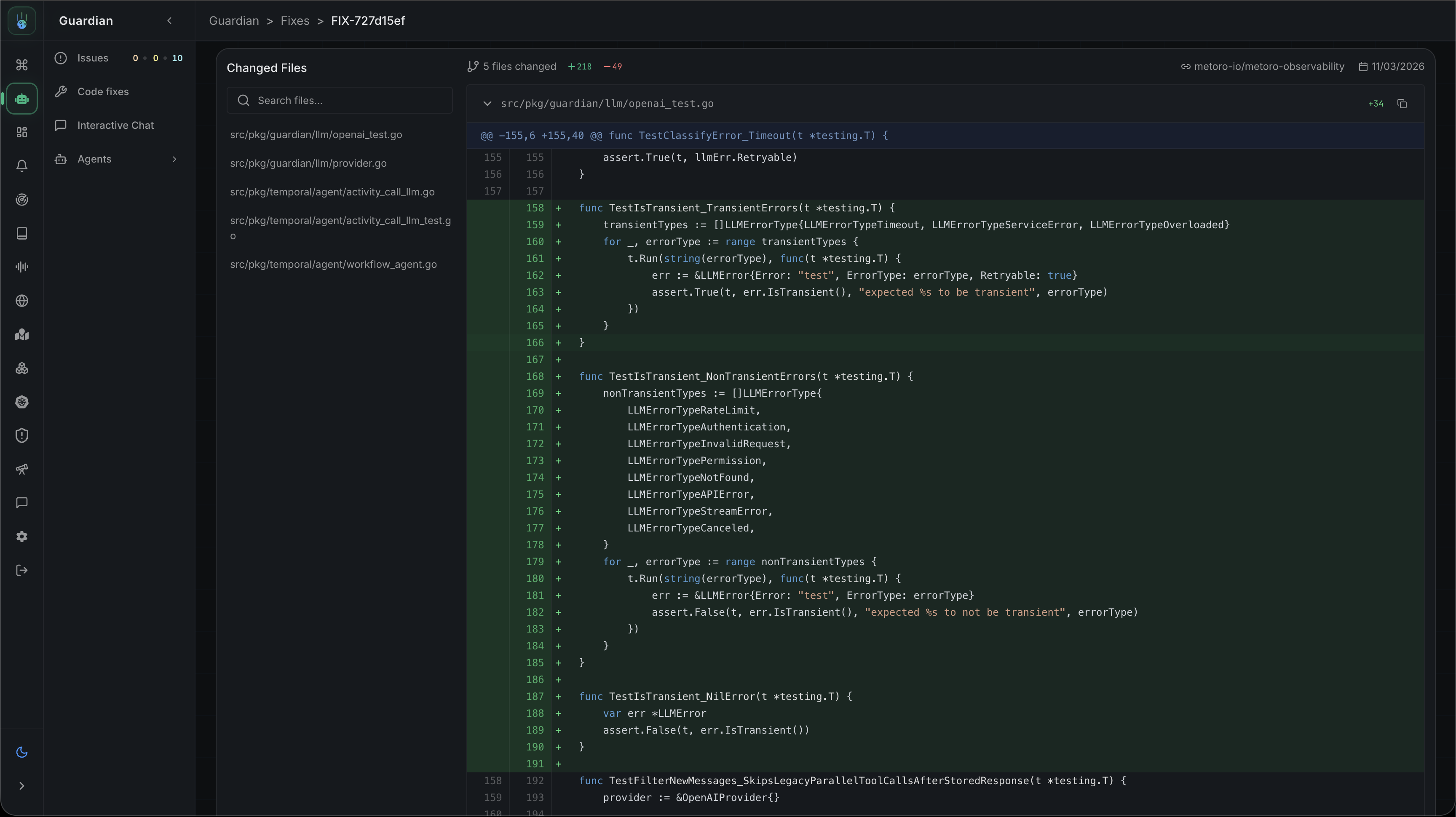1456x817 pixels.
Task: Collapse the Guardian side panel
Action: tap(169, 21)
